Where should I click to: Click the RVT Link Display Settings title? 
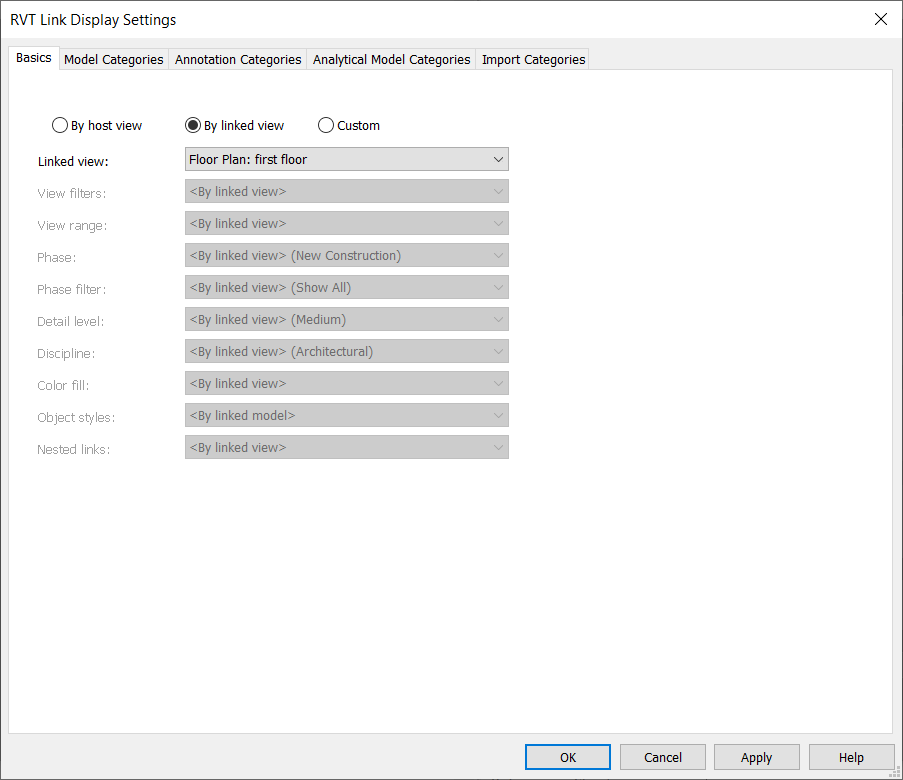point(93,20)
